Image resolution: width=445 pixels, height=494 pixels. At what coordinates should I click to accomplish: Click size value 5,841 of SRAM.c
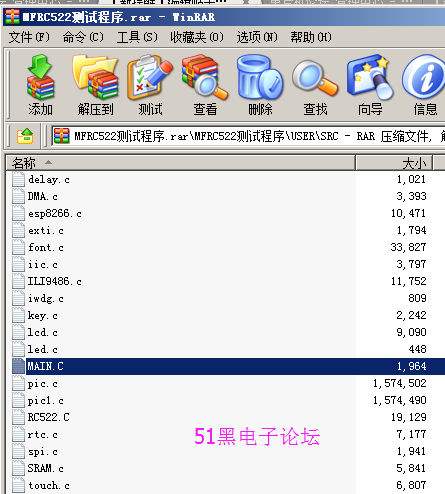(411, 468)
